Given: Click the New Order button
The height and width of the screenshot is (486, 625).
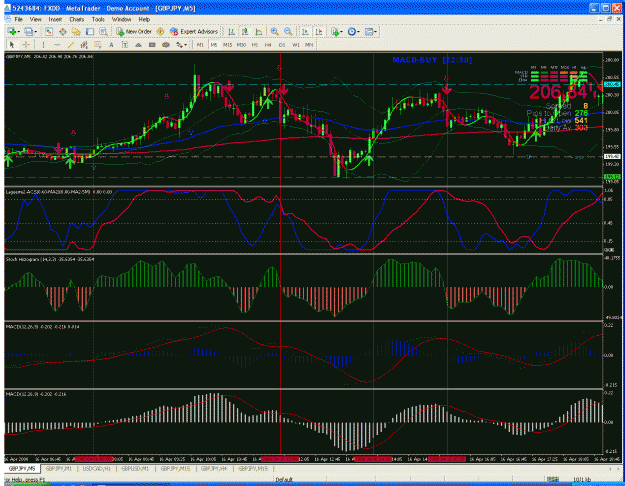Looking at the screenshot, I should tap(134, 31).
